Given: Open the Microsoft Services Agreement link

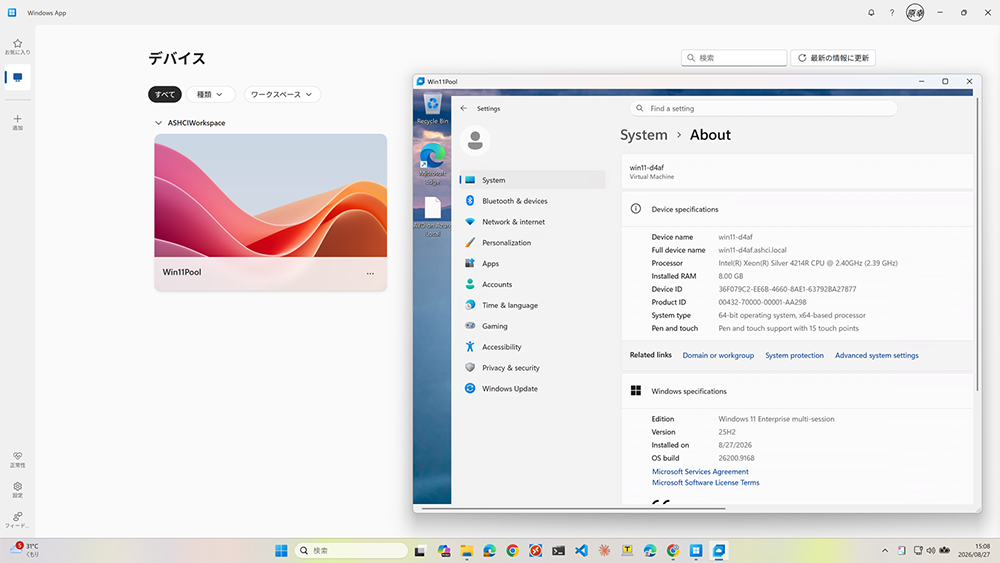Looking at the screenshot, I should click(x=700, y=472).
